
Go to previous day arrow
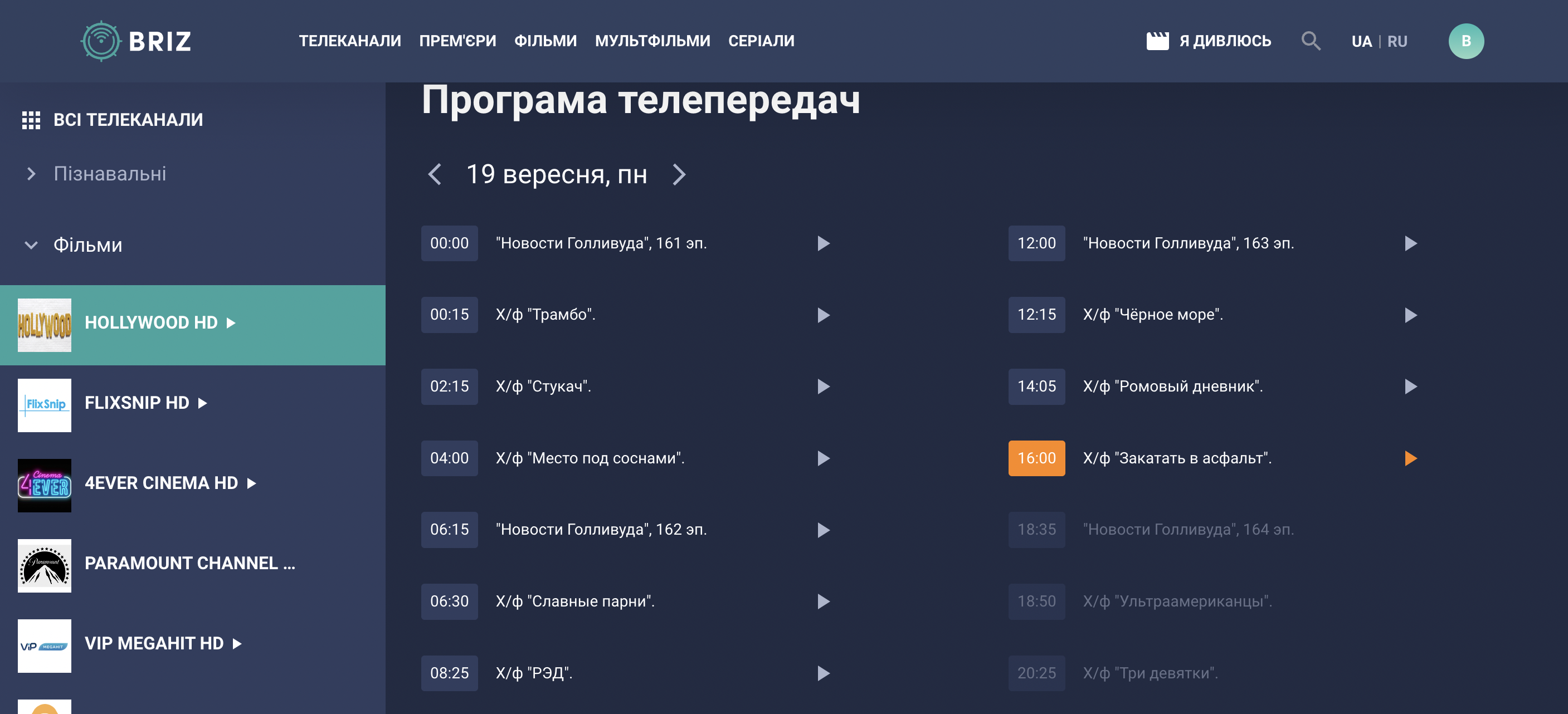coord(435,174)
